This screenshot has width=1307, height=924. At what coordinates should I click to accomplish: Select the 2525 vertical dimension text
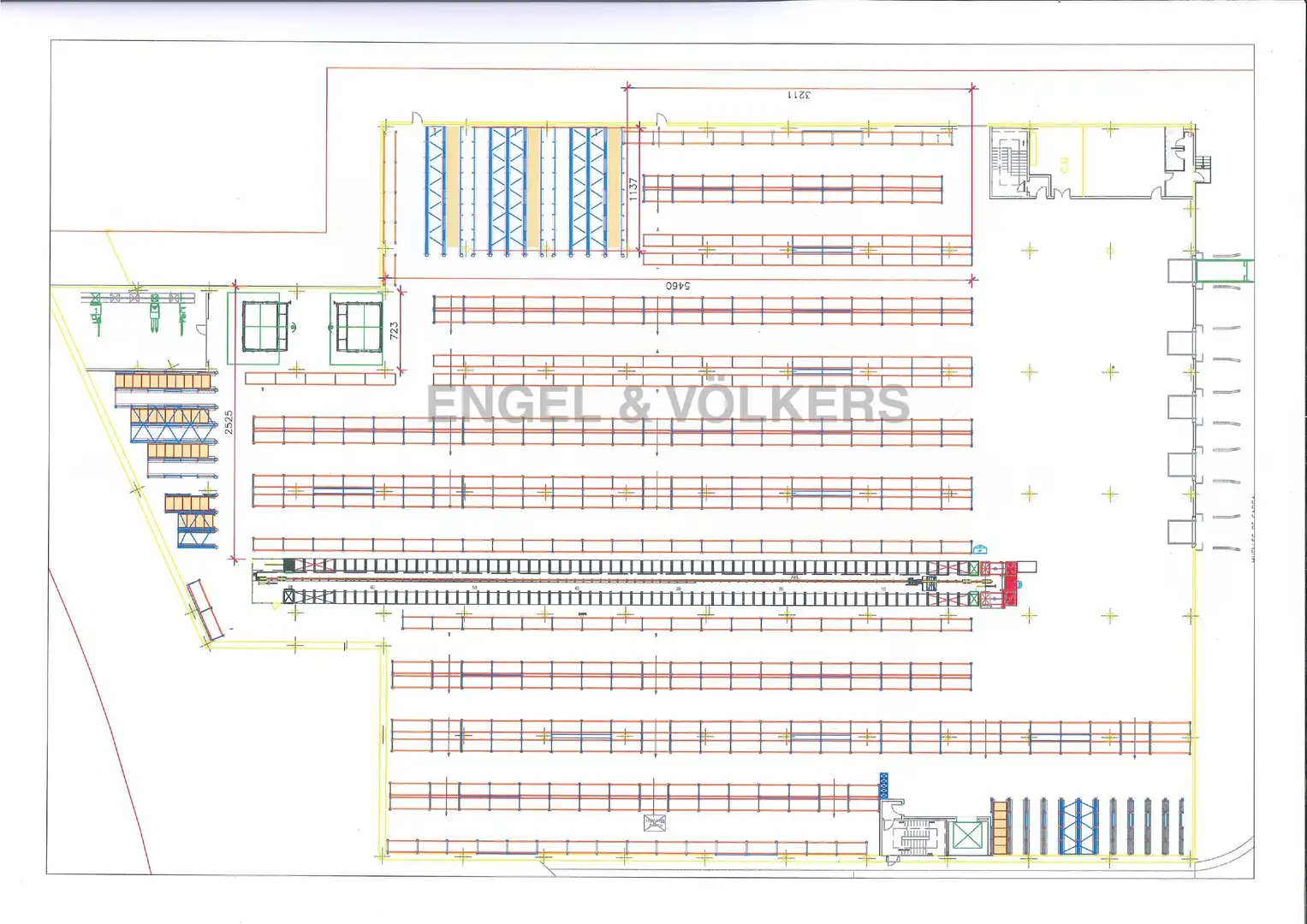[x=229, y=423]
